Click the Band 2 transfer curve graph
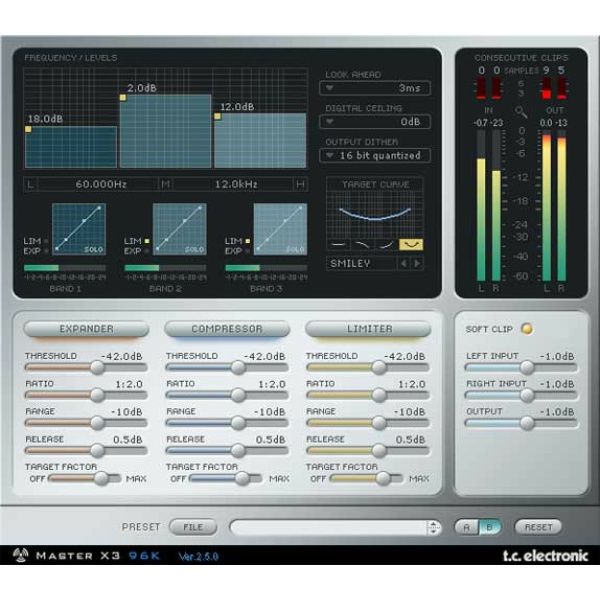Viewport: 600px width, 600px height. coord(180,229)
